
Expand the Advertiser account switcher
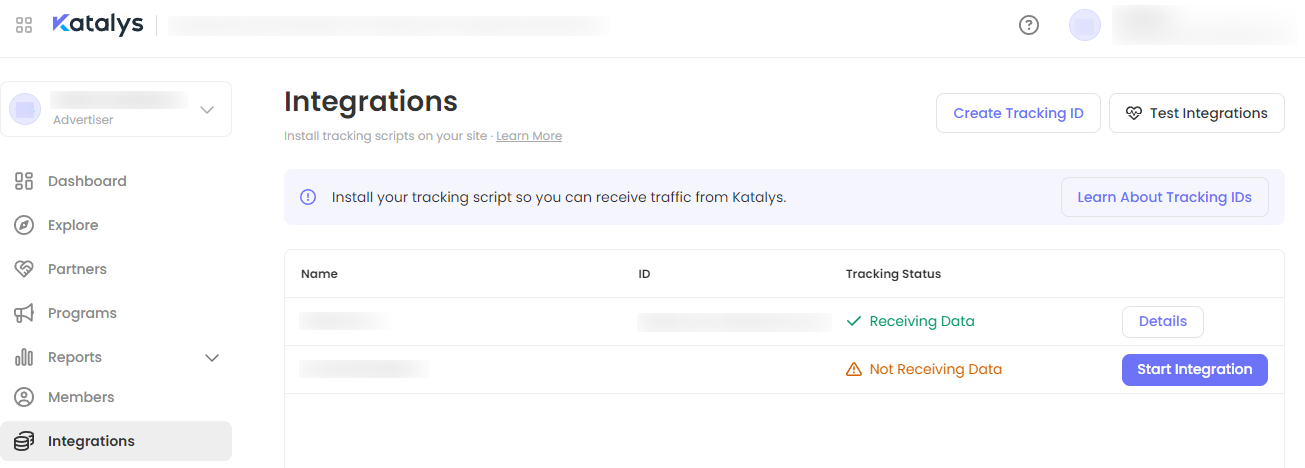[x=207, y=109]
